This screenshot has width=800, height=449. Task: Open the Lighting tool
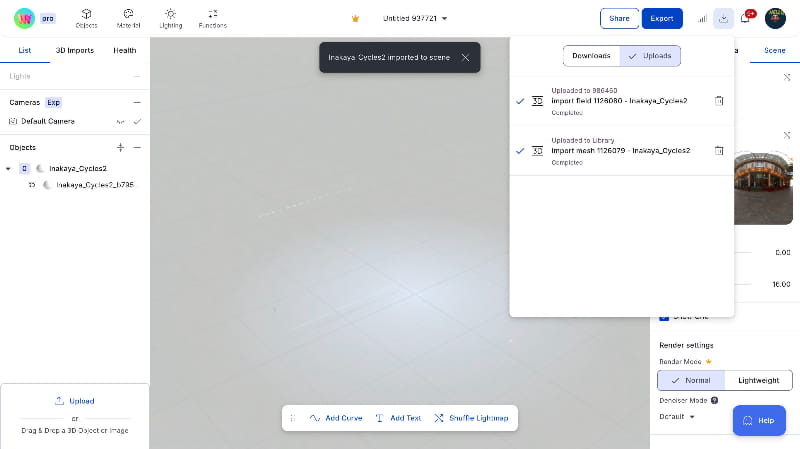pyautogui.click(x=170, y=18)
